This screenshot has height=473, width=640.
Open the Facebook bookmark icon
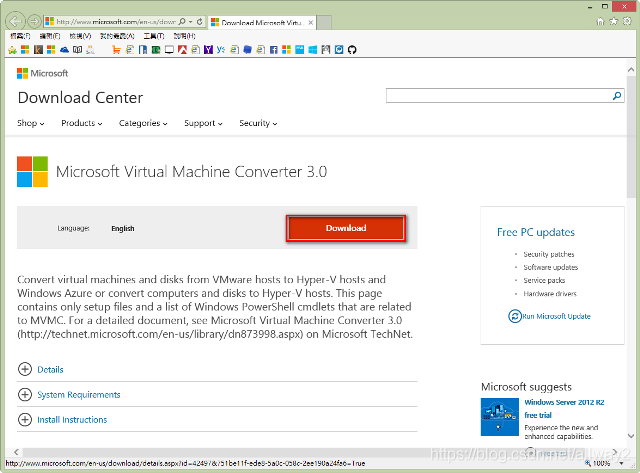(x=273, y=50)
